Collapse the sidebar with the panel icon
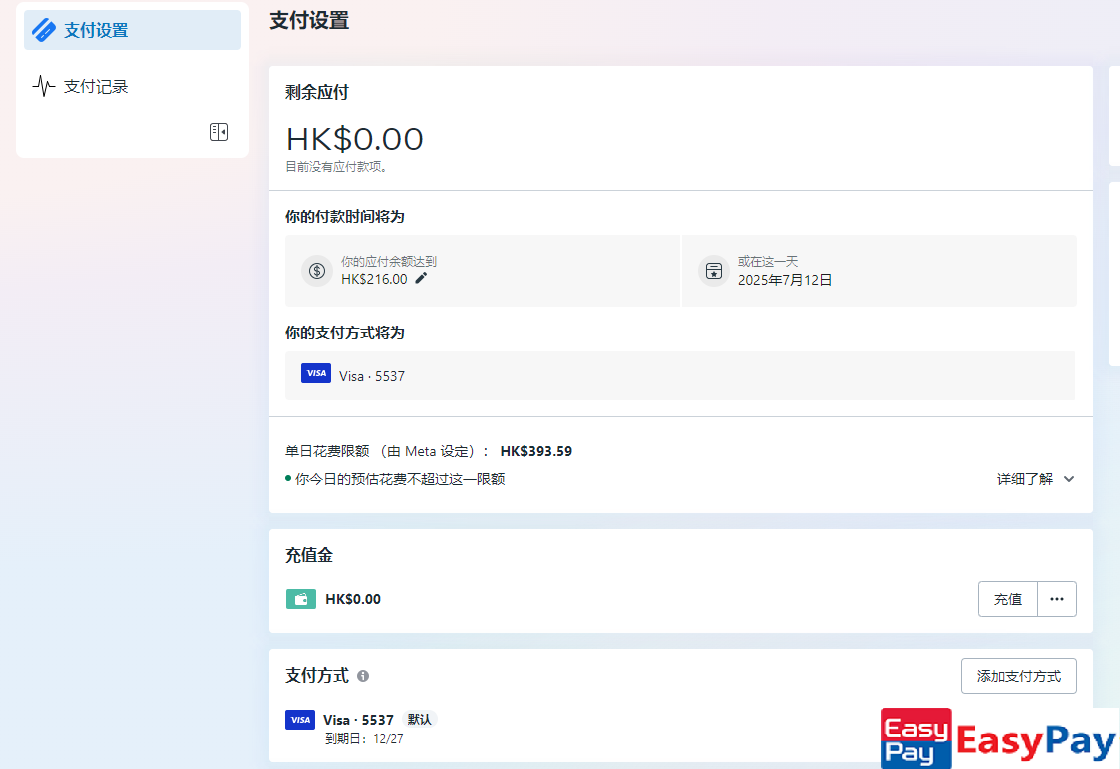The image size is (1120, 769). pos(219,132)
